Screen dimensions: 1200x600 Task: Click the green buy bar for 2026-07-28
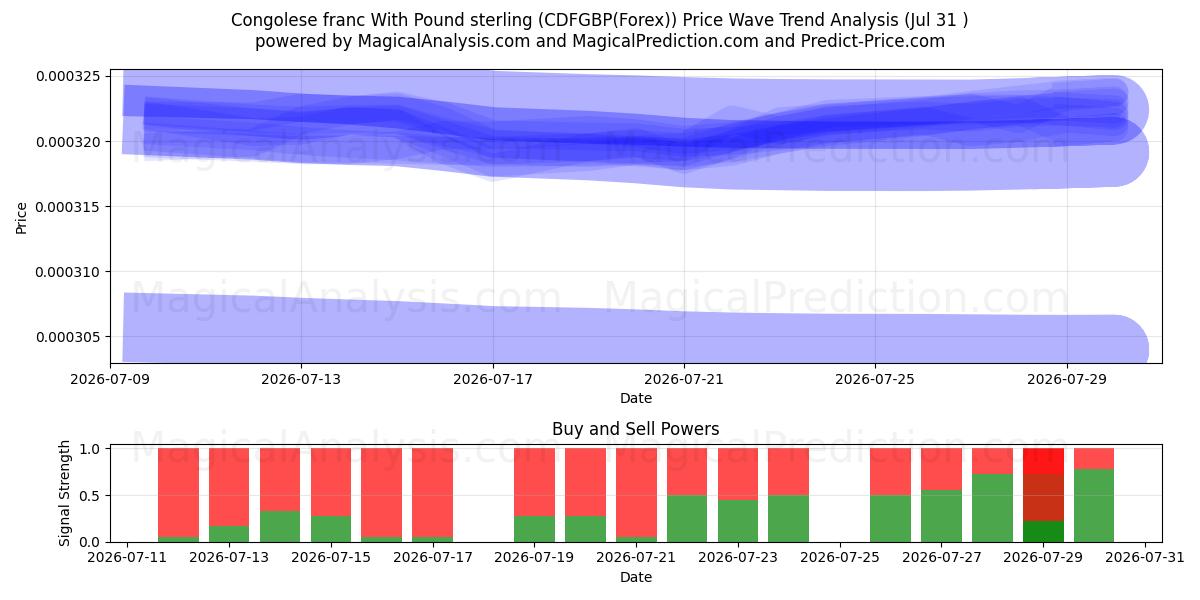point(992,508)
